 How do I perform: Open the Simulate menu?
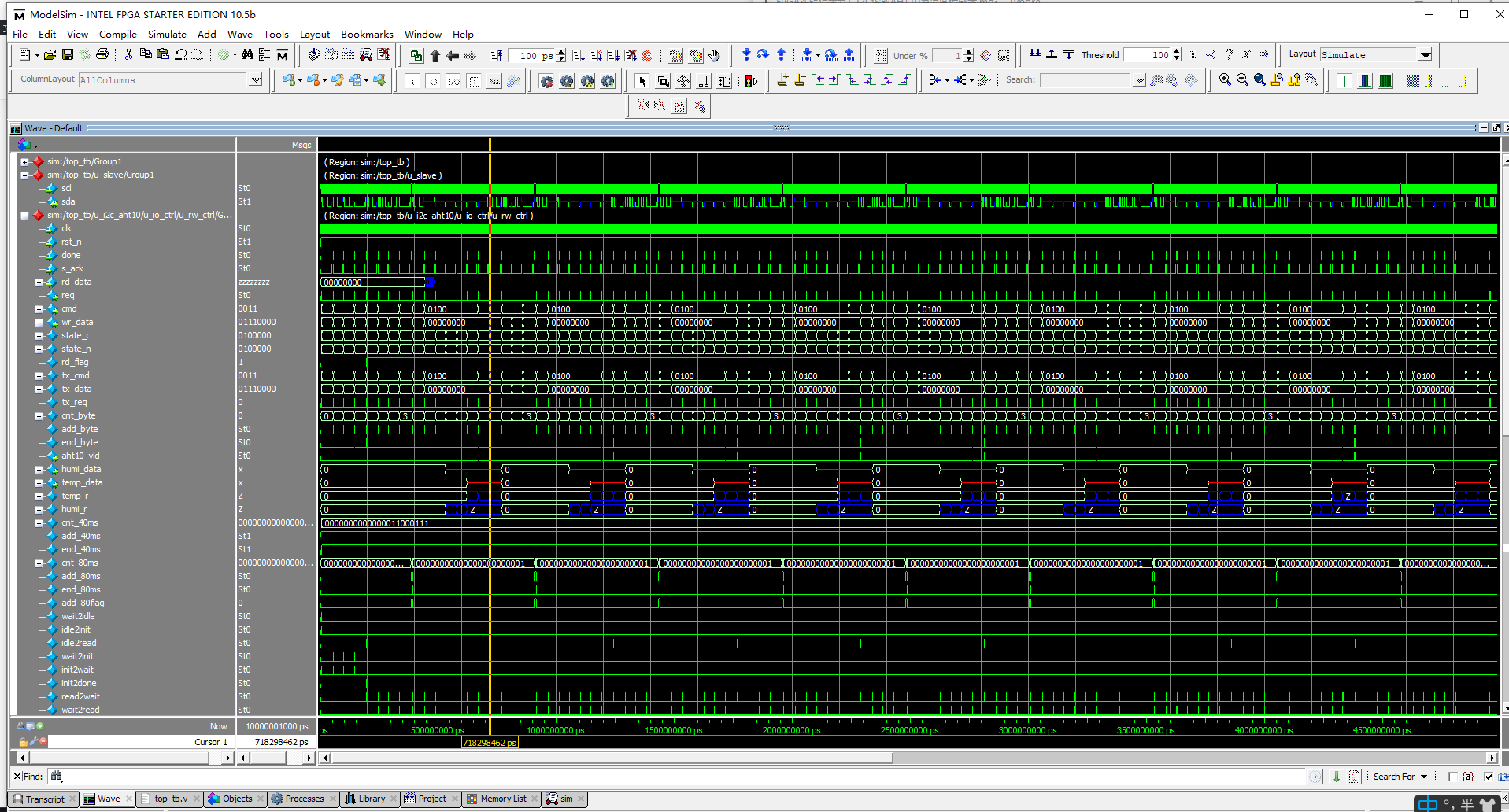[167, 34]
